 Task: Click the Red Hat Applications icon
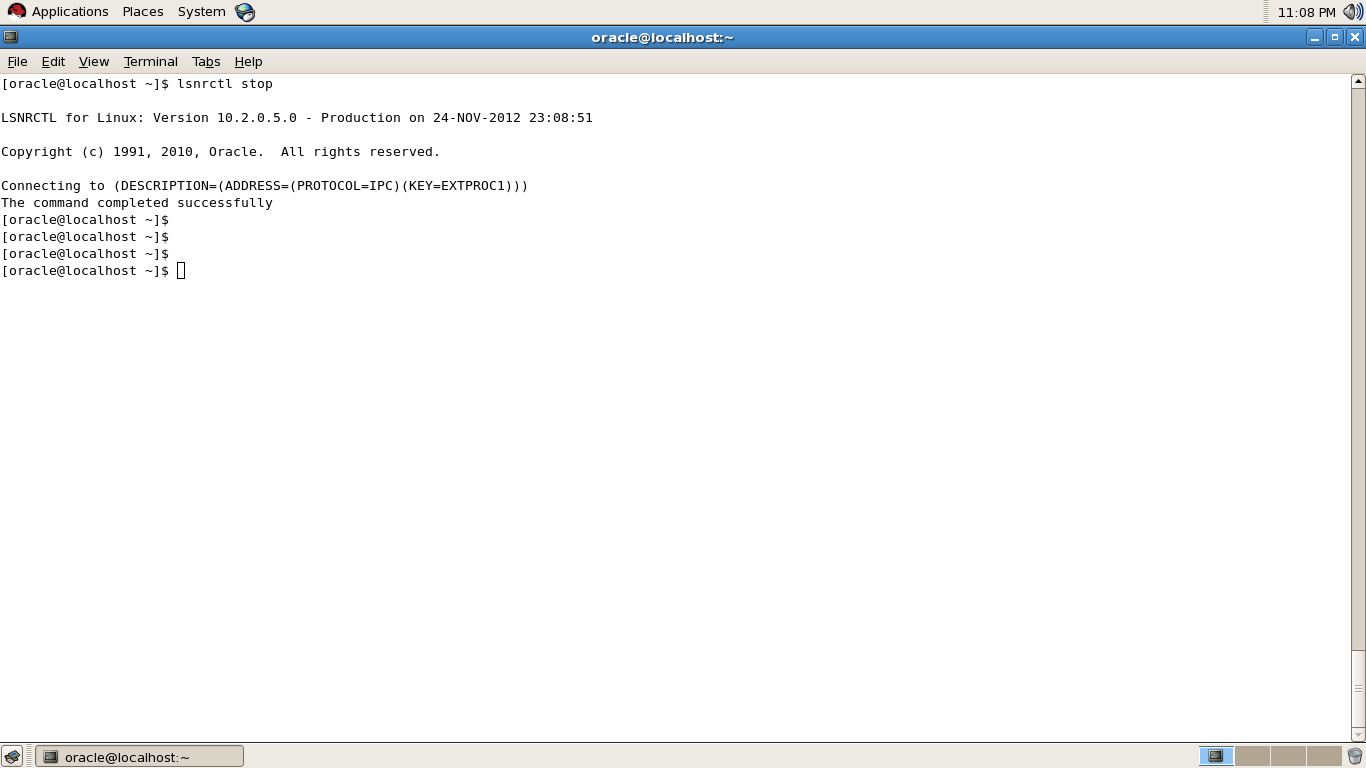[x=16, y=12]
